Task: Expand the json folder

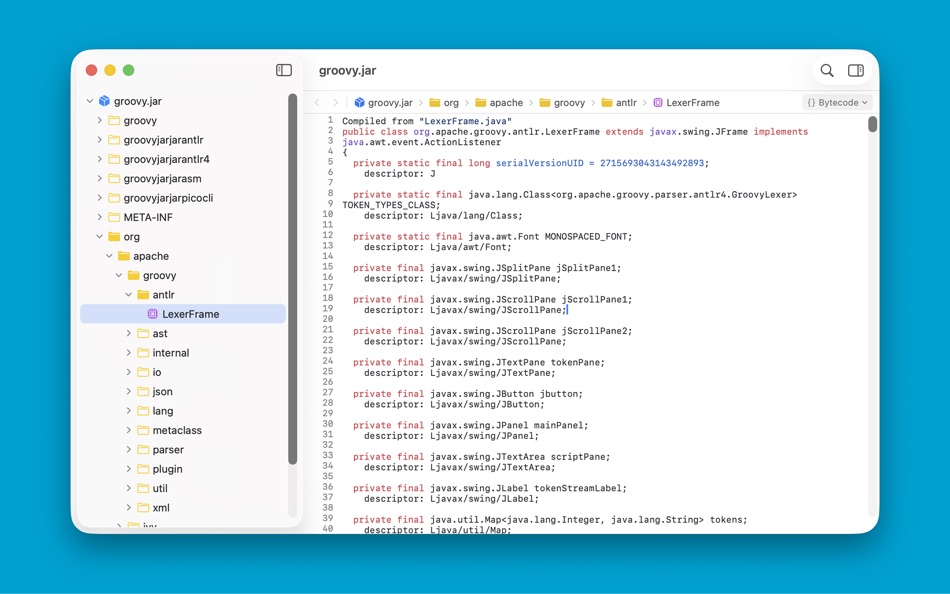Action: tap(128, 391)
